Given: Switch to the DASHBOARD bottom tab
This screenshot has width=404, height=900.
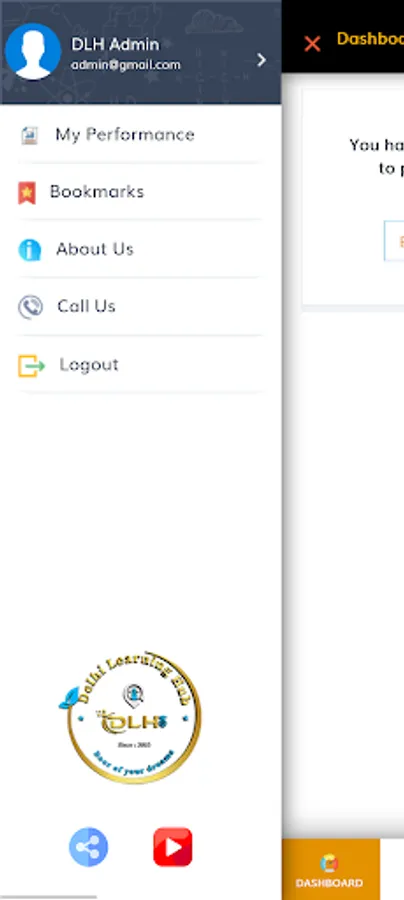Looking at the screenshot, I should point(331,868).
